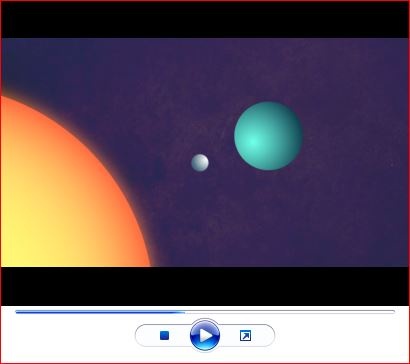
Task: Jump to the far right end of seek bar
Action: coord(394,312)
